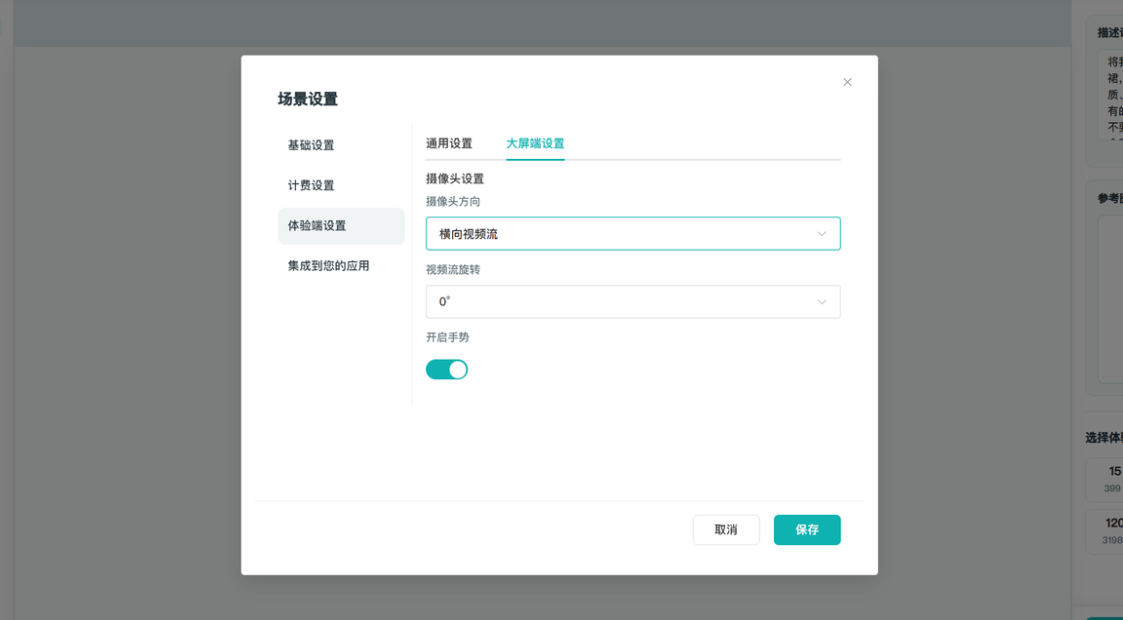Open 集成到您的应用 section

[341, 266]
